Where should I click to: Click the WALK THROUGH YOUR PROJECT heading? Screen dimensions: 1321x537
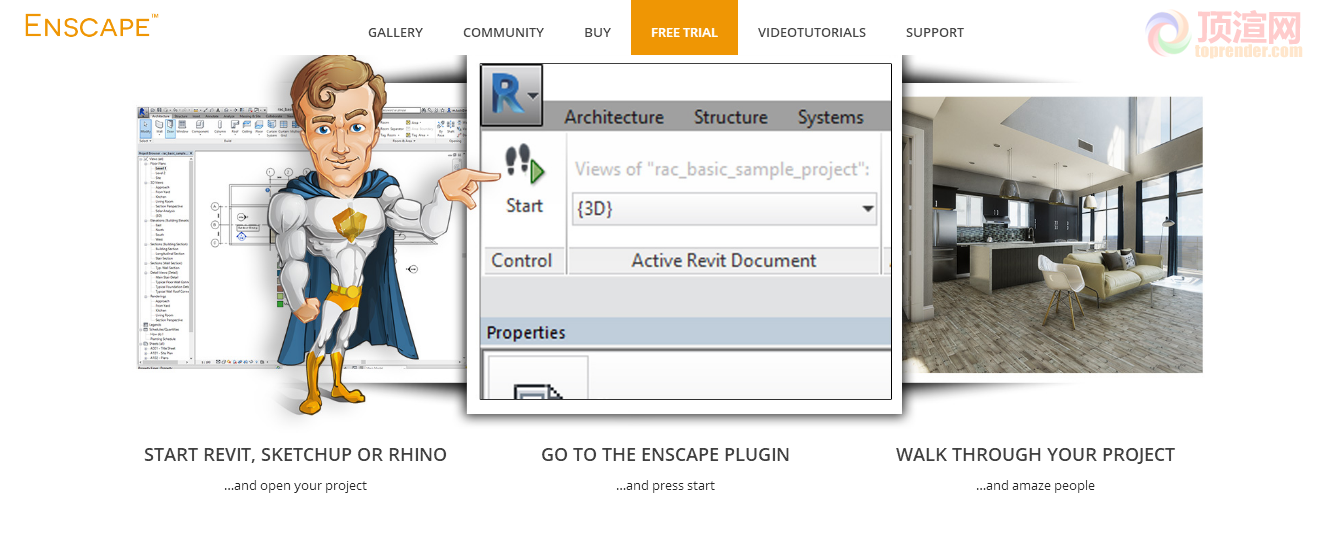pyautogui.click(x=1035, y=454)
